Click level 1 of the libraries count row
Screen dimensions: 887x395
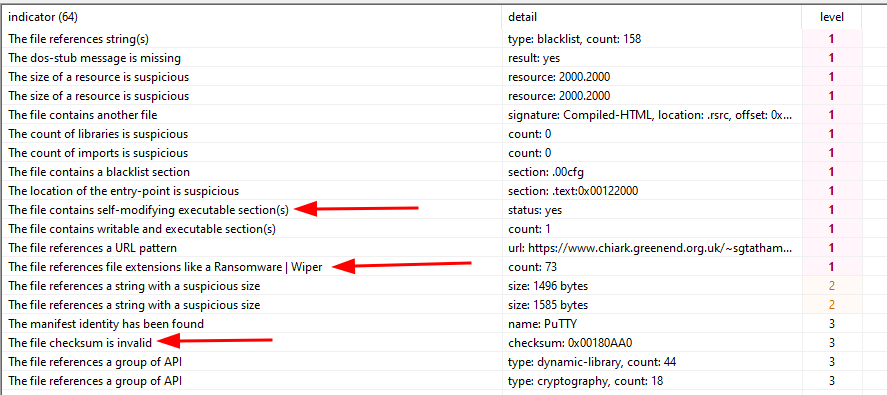click(832, 134)
